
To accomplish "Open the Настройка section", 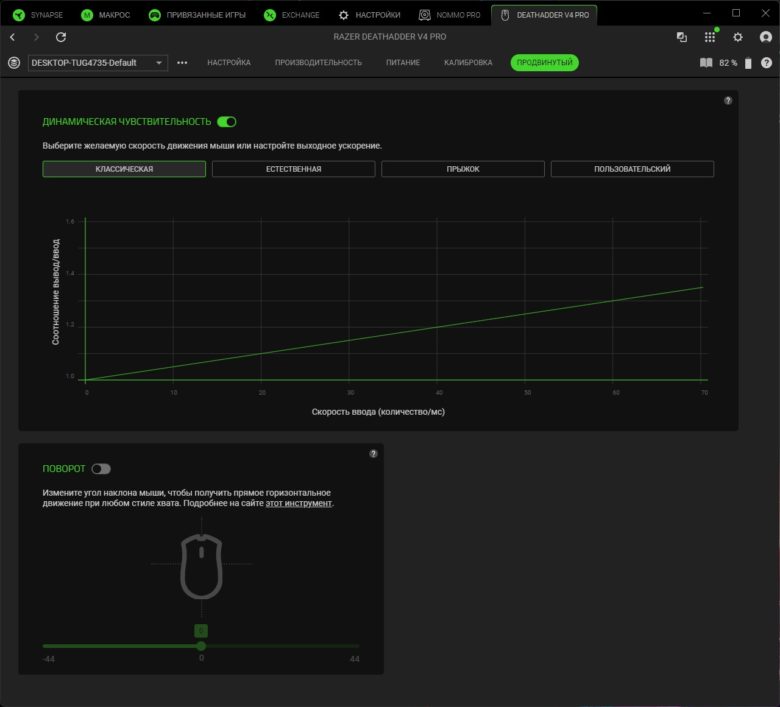I will pos(229,63).
